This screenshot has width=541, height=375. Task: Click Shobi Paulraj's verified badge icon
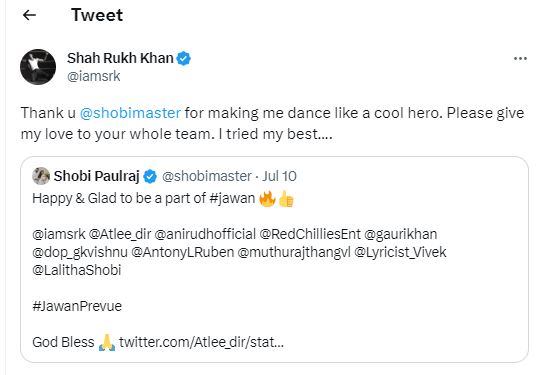click(150, 176)
